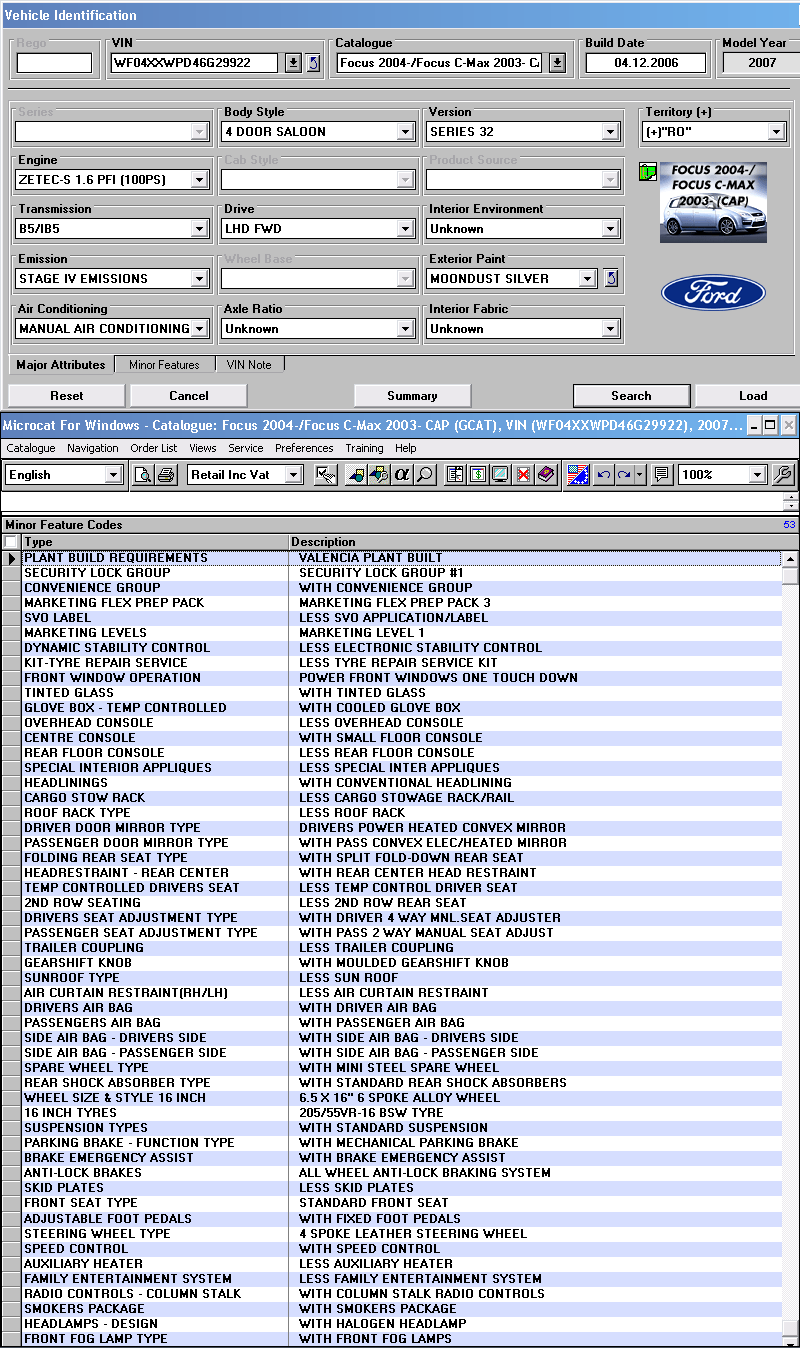Click the print preview icon in toolbar

tap(144, 475)
